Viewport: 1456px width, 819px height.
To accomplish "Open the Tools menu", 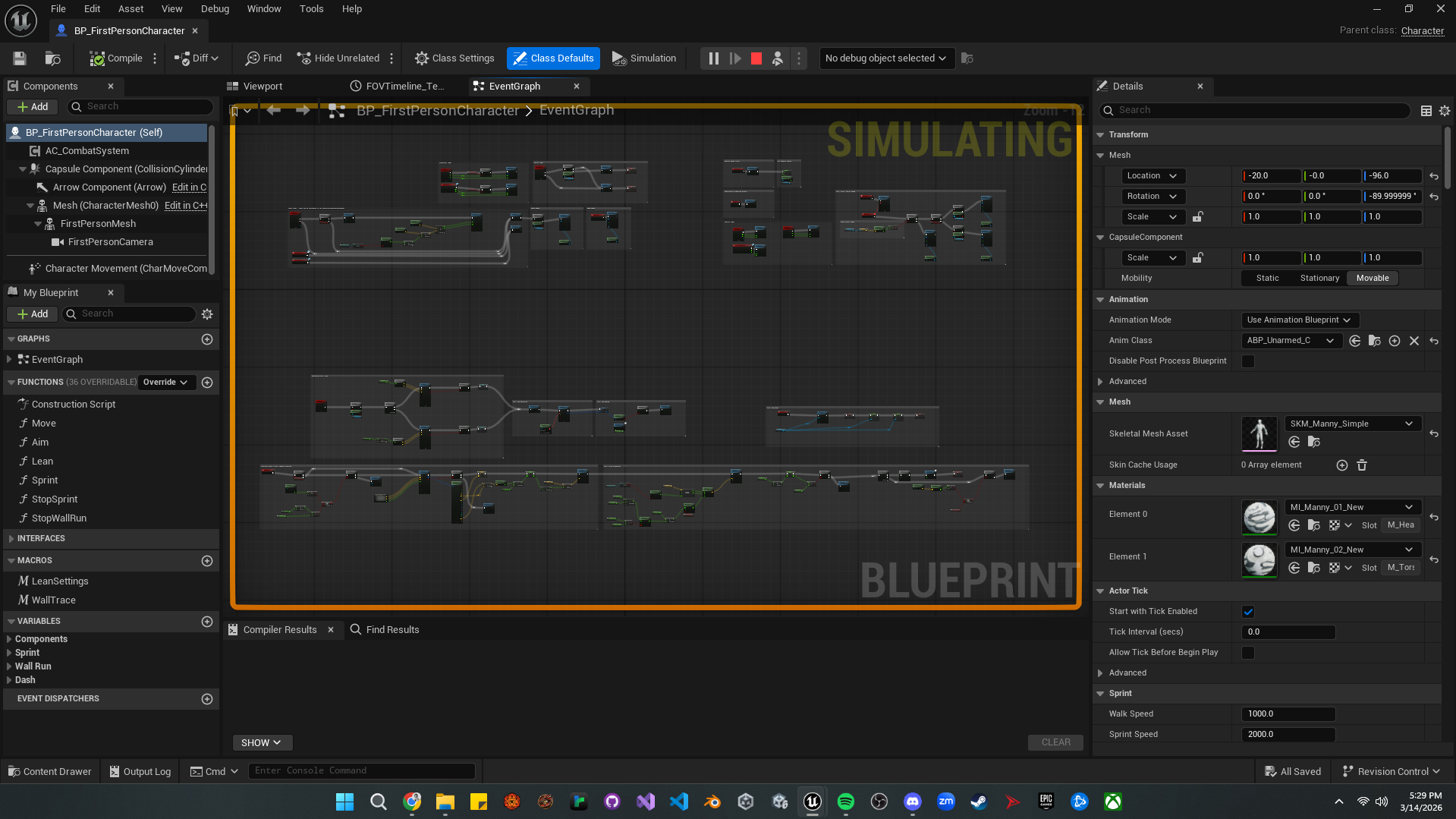I will (311, 9).
